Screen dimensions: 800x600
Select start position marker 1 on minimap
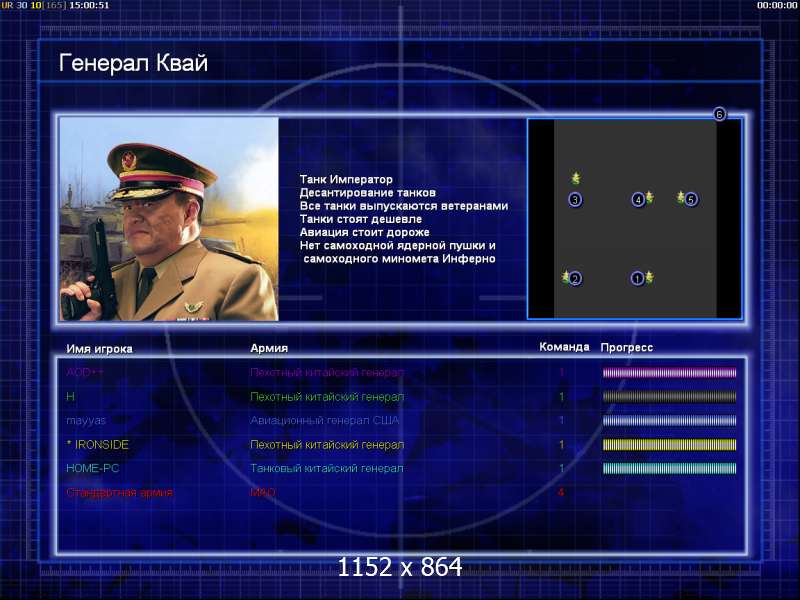[637, 279]
